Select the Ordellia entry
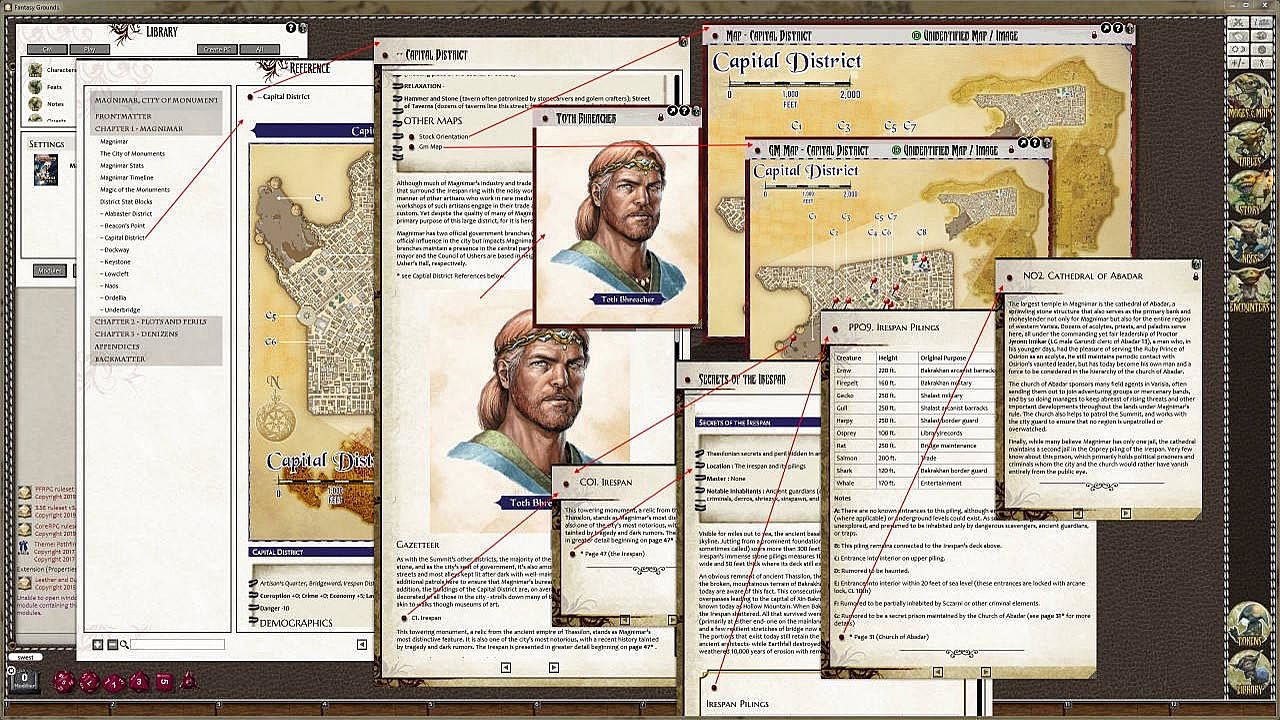This screenshot has width=1280, height=720. coord(114,298)
